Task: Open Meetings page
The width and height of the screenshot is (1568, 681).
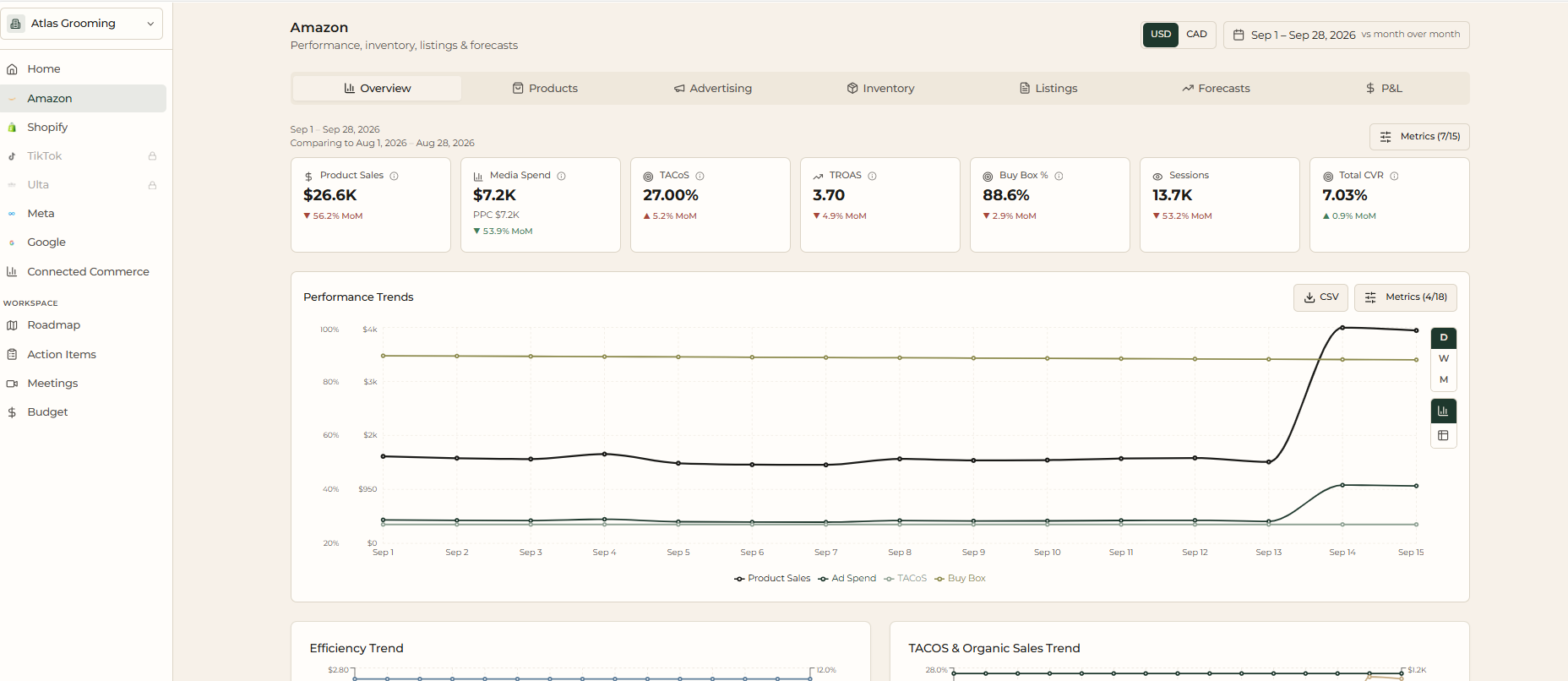Action: 83,383
